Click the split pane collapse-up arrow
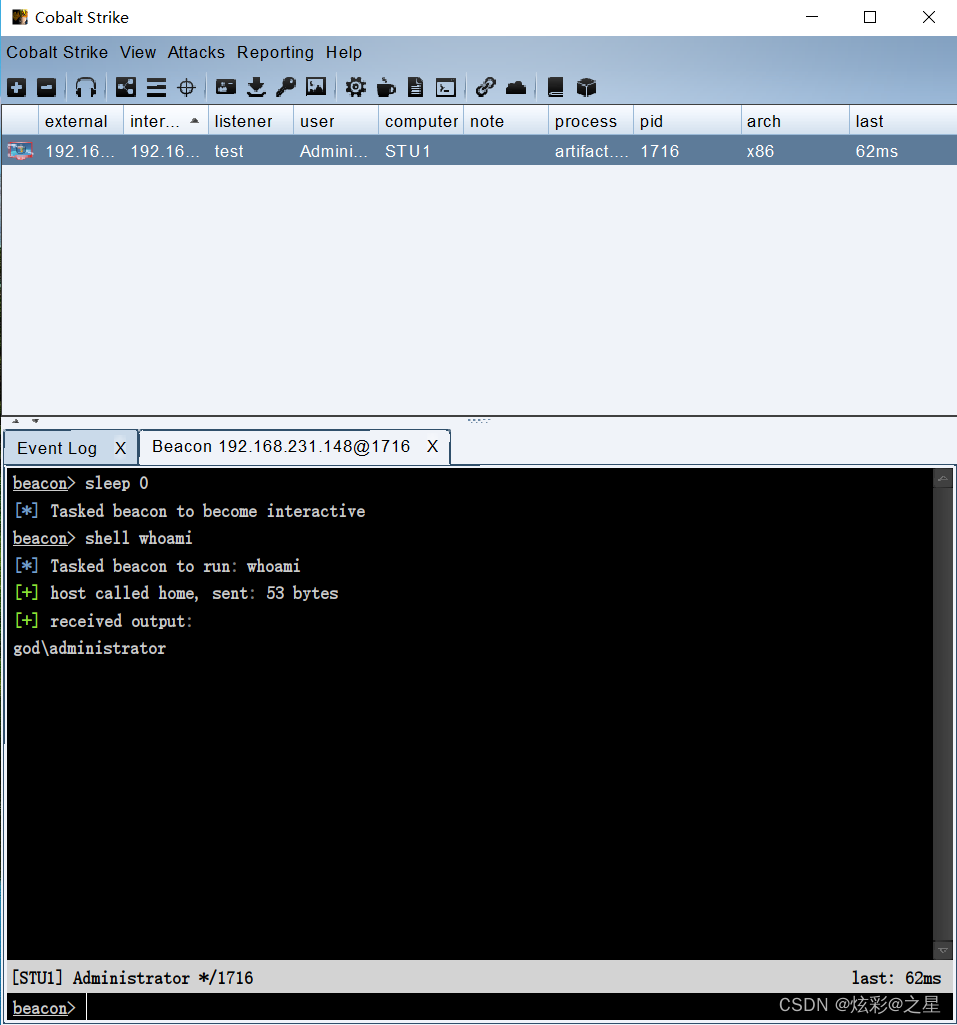The image size is (957, 1025). (16, 421)
